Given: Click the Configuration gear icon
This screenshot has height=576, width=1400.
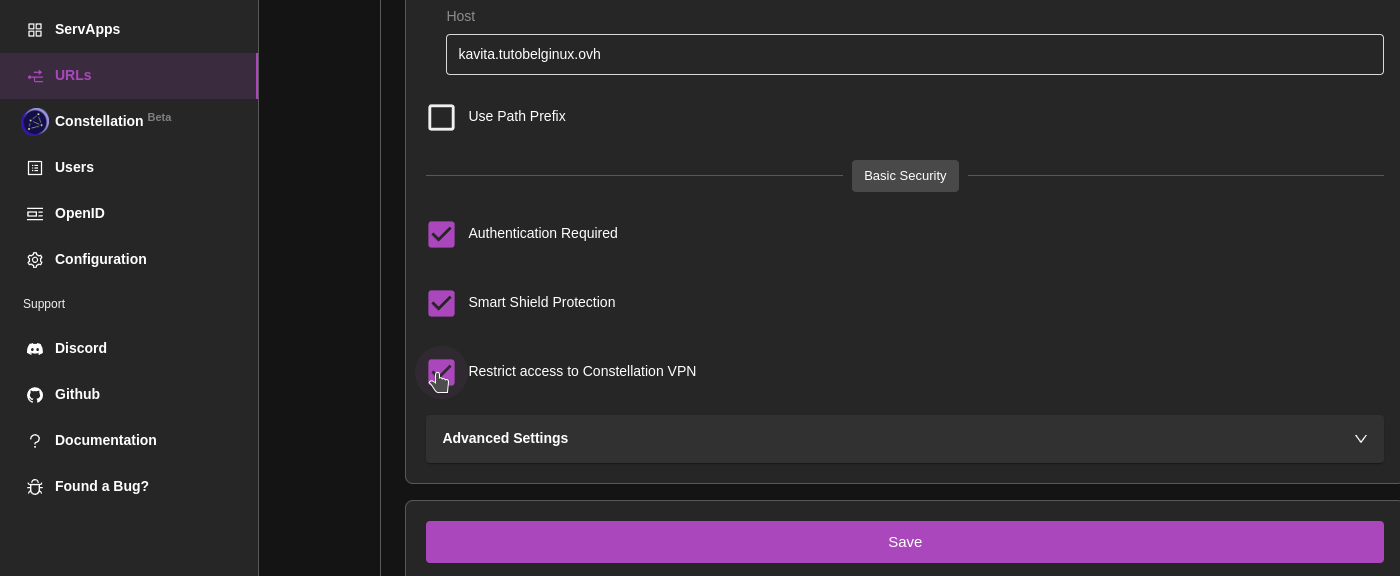Looking at the screenshot, I should tap(35, 260).
